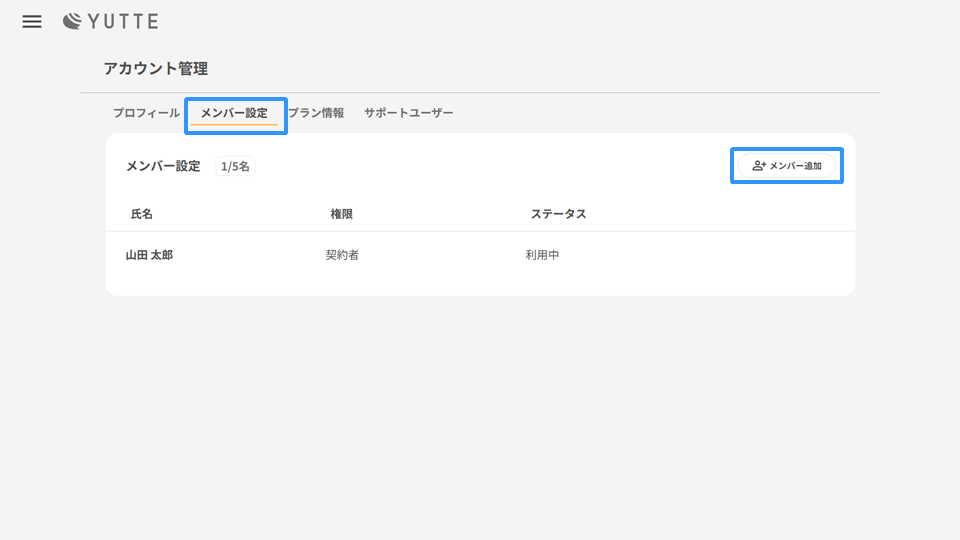The width and height of the screenshot is (960, 540).
Task: Click the ステータス column header
Action: (x=558, y=214)
